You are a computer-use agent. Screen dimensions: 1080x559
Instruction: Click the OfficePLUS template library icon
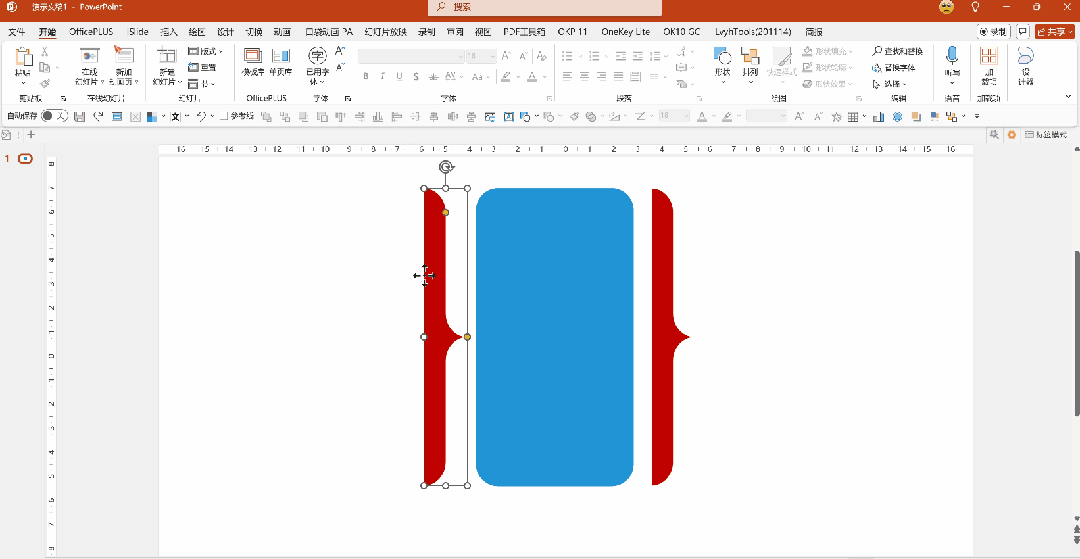point(253,56)
